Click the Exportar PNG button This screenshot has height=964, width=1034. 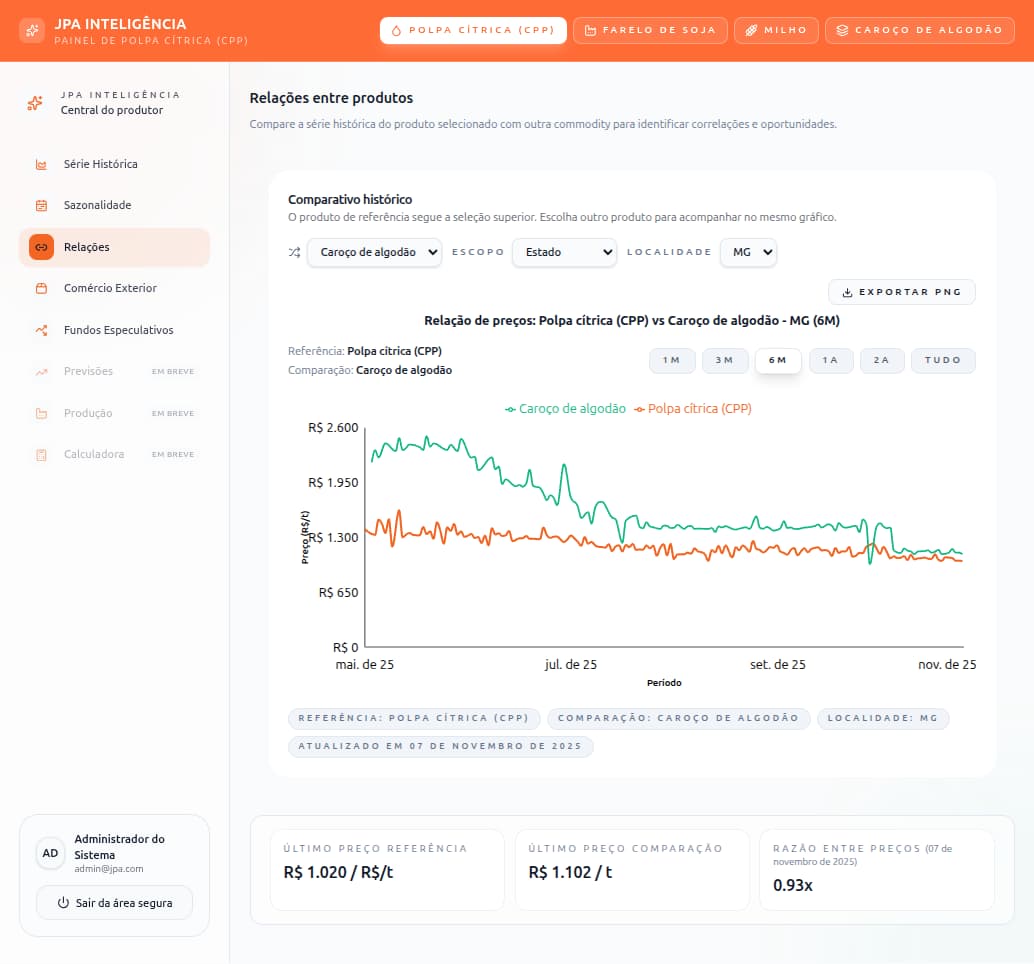901,292
